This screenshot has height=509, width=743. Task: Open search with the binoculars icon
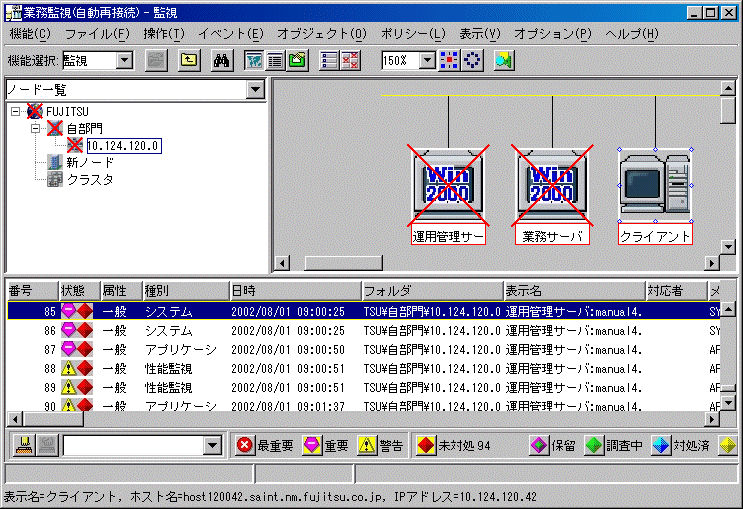[222, 61]
